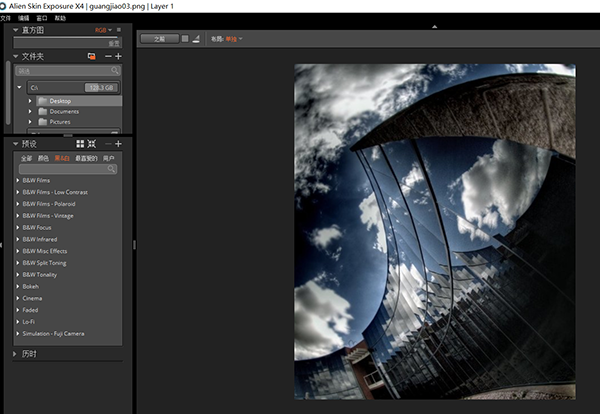Screen dimensions: 600x414
Task: Open the histogram panel menu icon
Action: click(x=118, y=30)
